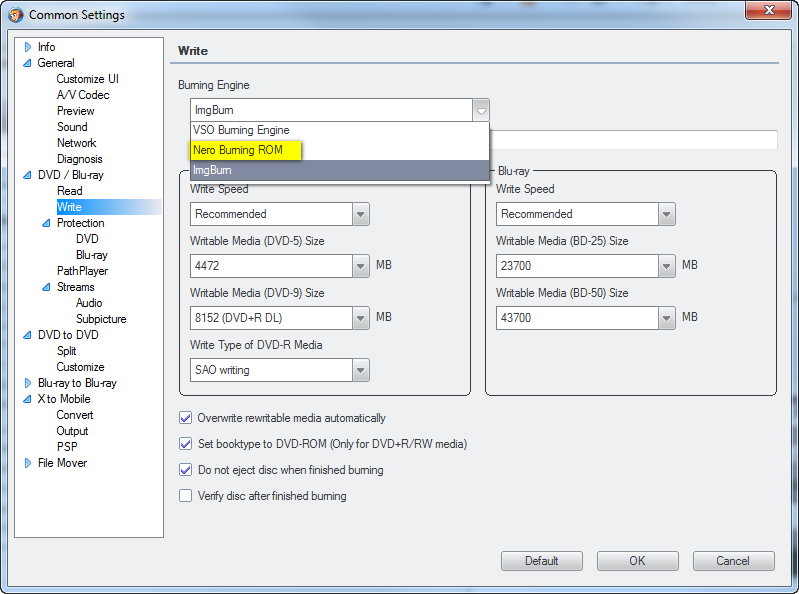Viewport: 799px width, 594px height.
Task: Uncheck Do not eject disc when finished
Action: 185,470
